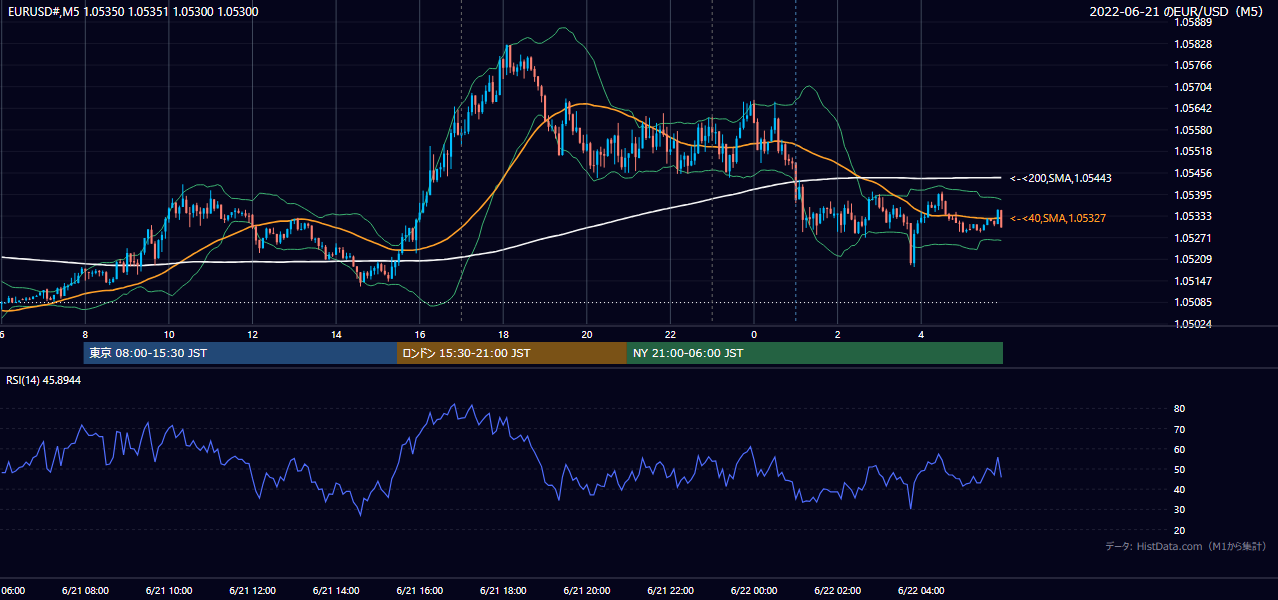Click price axis label 1.05333
The height and width of the screenshot is (600, 1278).
point(1193,216)
